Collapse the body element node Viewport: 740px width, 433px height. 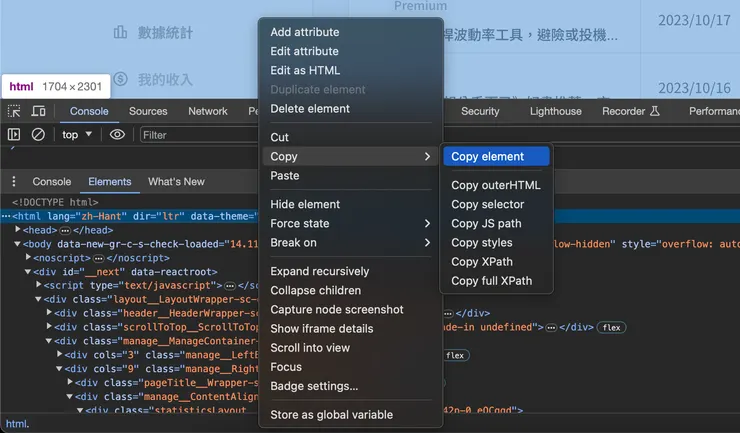(17, 244)
